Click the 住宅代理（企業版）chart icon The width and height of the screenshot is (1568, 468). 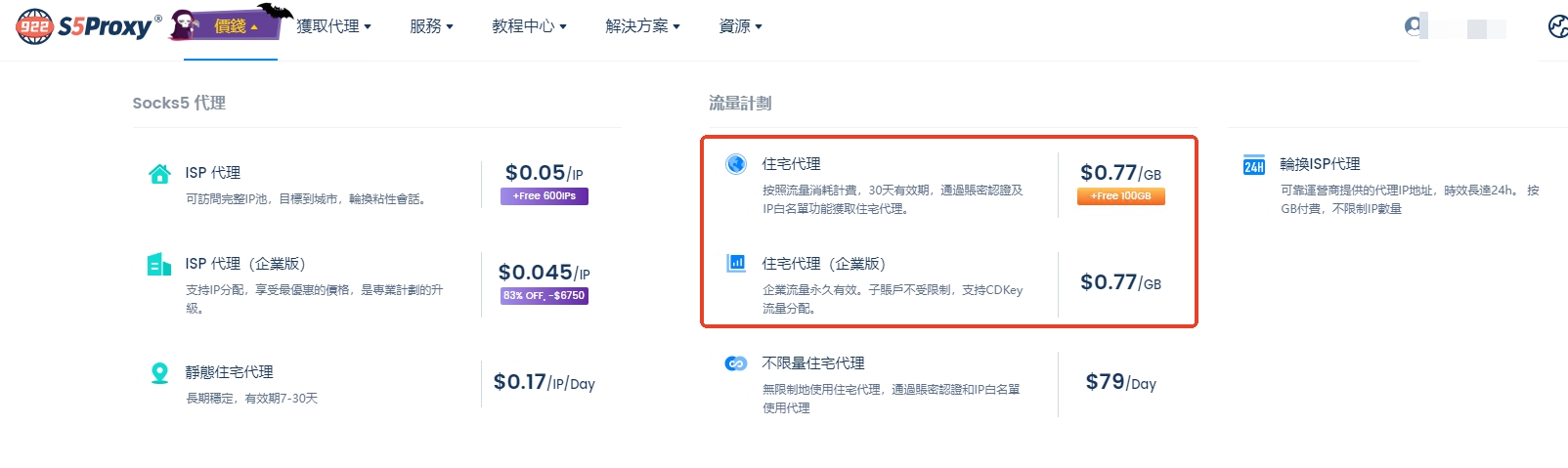(736, 263)
